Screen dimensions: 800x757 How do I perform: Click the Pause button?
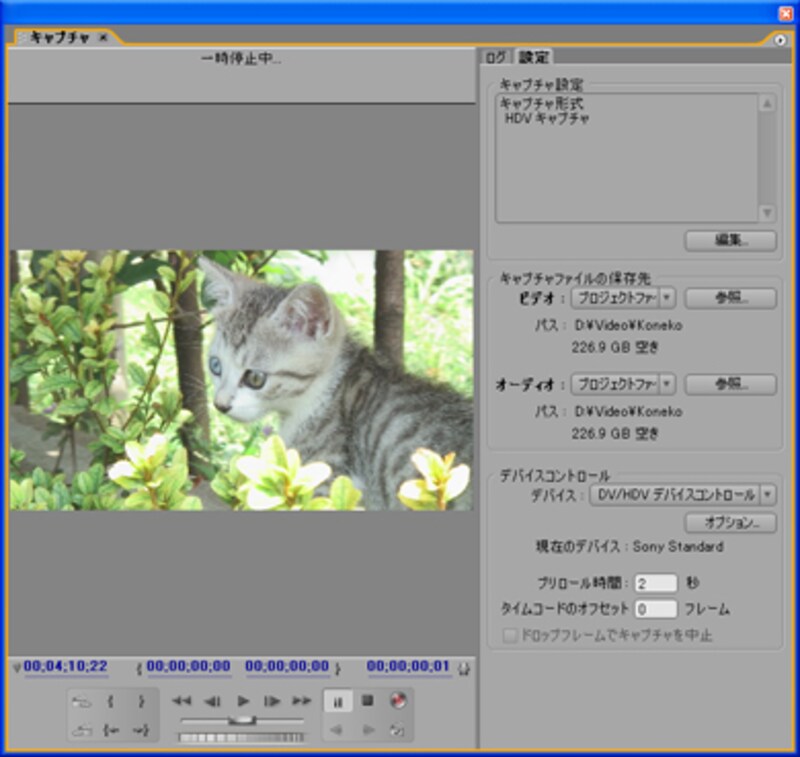(x=338, y=701)
